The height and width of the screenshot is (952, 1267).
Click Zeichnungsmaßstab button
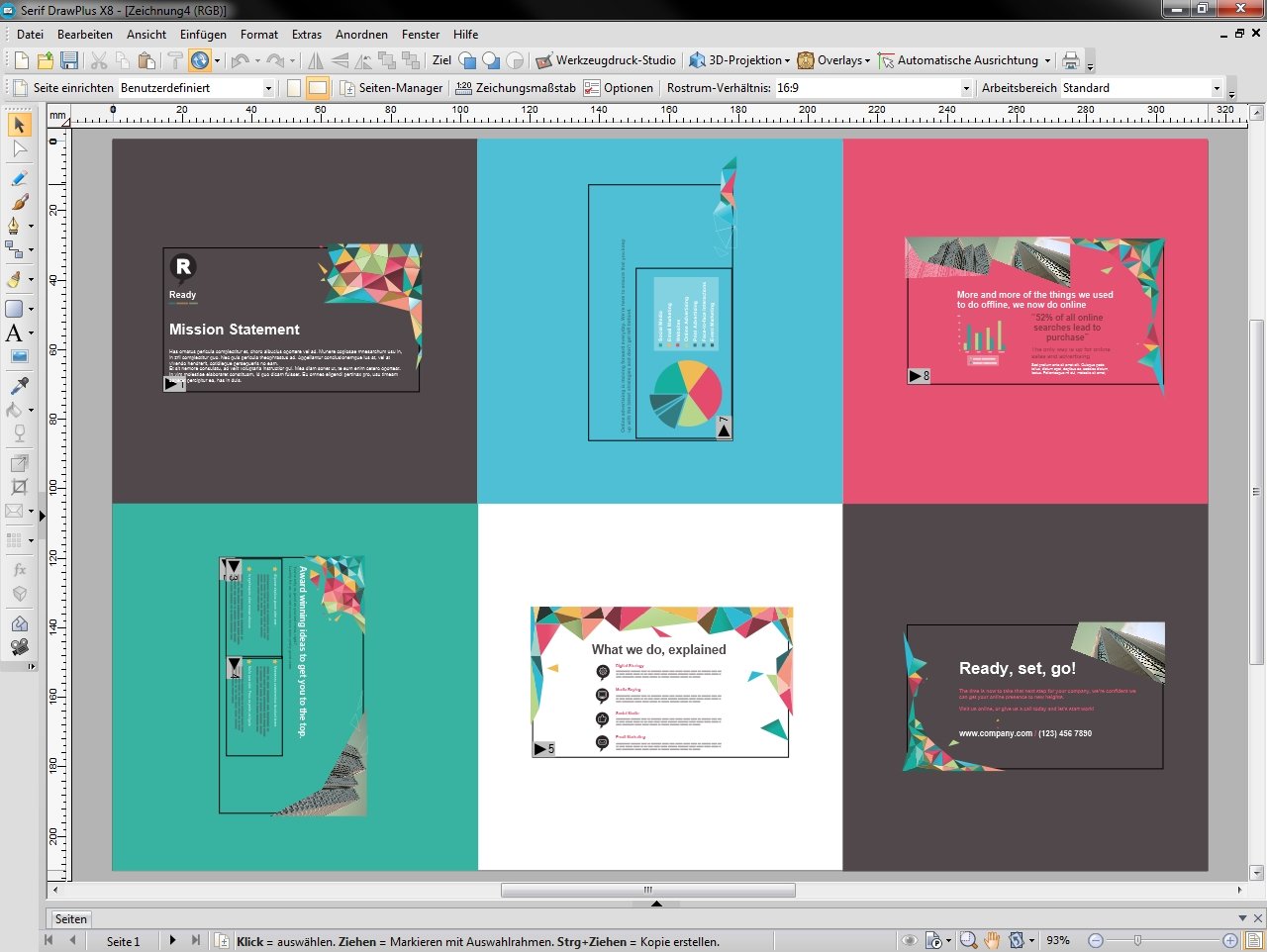click(x=516, y=88)
